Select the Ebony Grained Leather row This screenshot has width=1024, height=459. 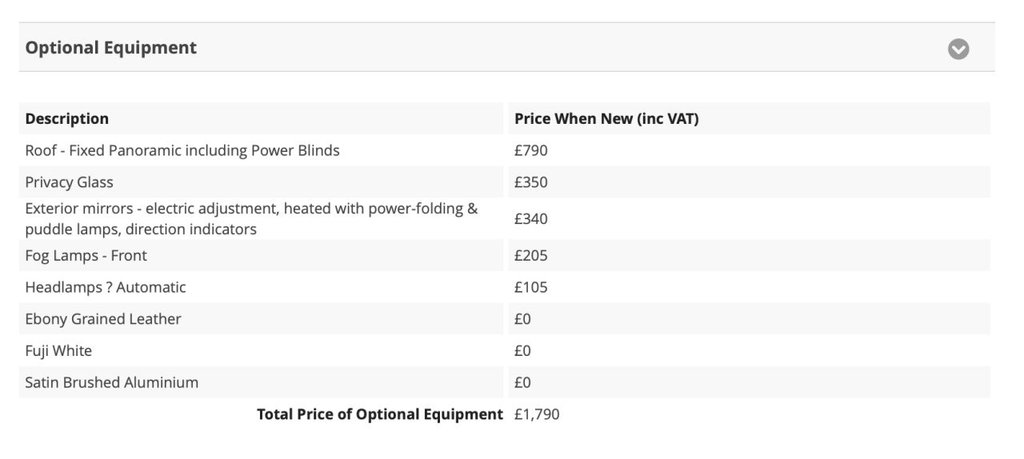103,319
